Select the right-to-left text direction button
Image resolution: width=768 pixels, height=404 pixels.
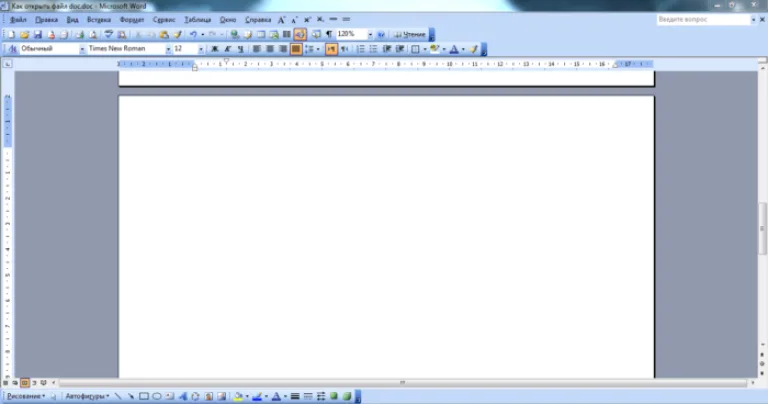(345, 49)
